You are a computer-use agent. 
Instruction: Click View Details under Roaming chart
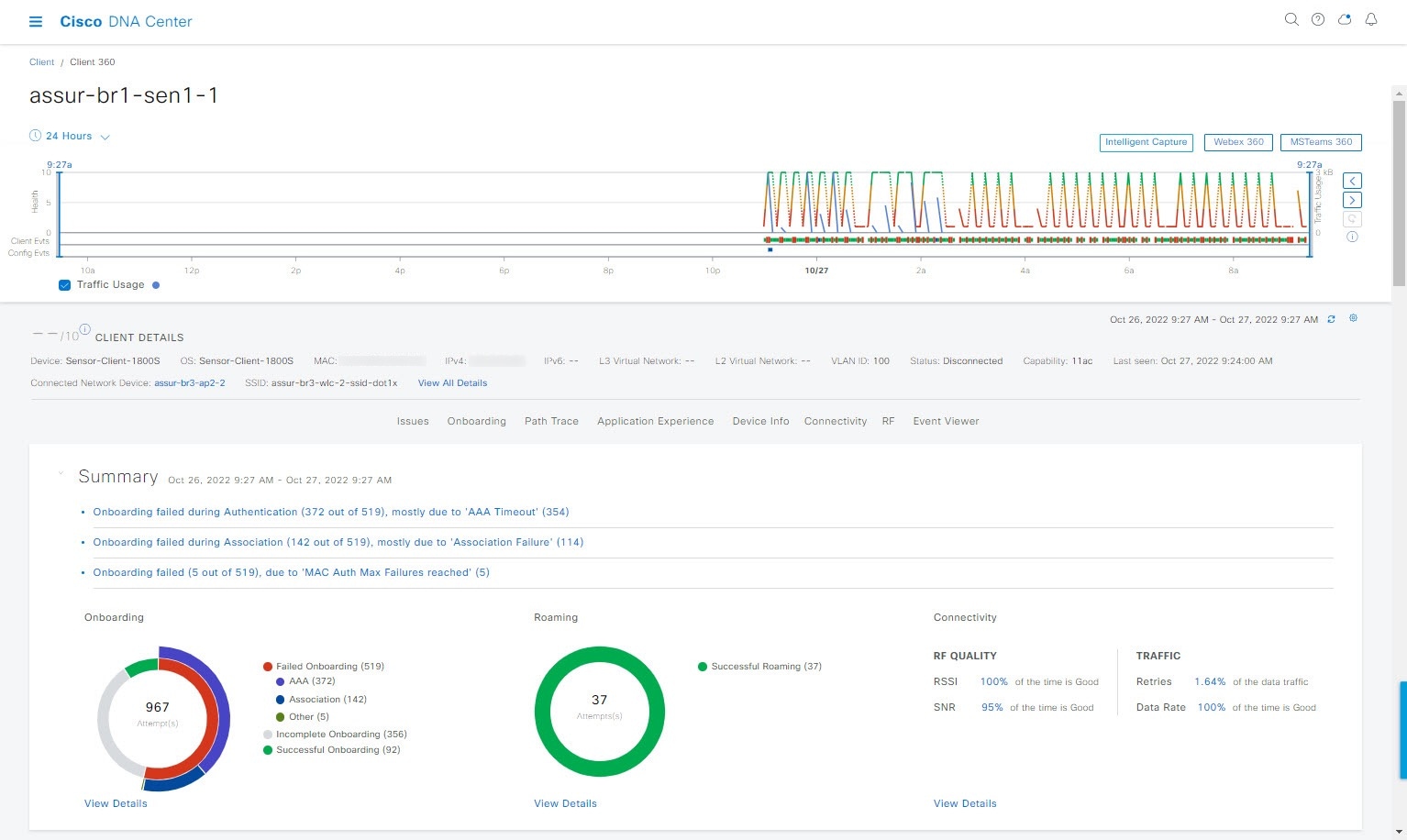565,803
